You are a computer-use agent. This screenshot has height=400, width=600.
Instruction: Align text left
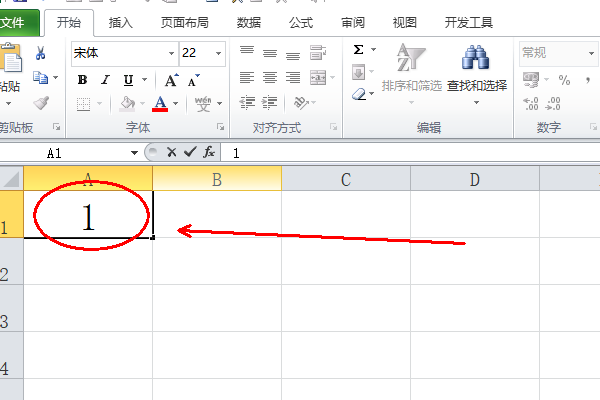[247, 77]
